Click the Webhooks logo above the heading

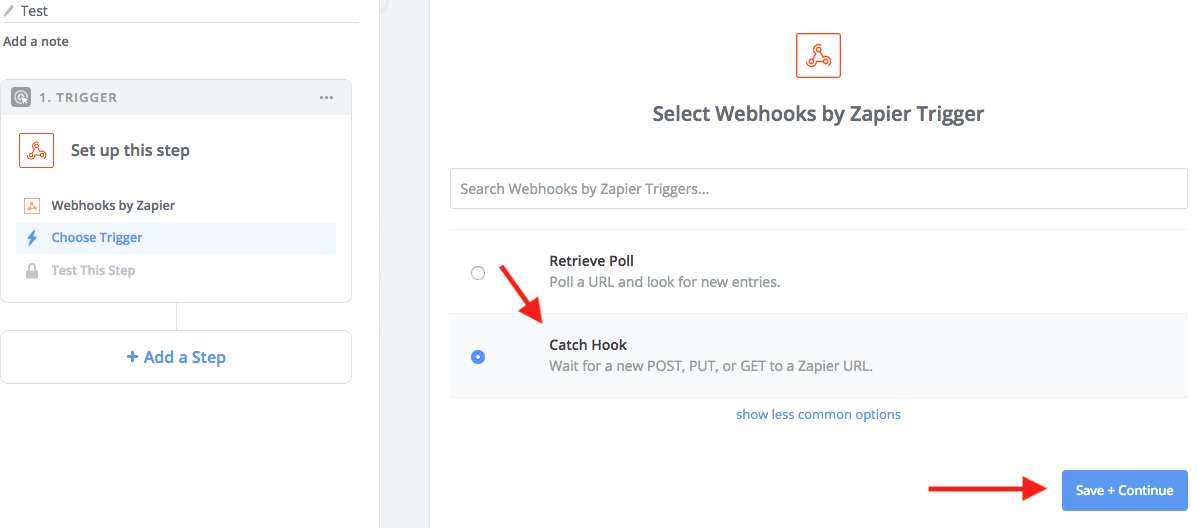818,55
